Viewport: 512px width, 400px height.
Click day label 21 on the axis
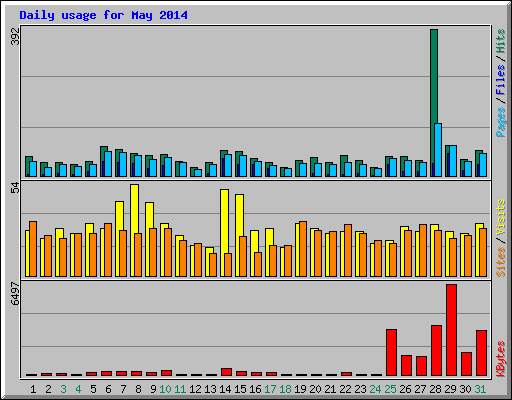click(330, 389)
